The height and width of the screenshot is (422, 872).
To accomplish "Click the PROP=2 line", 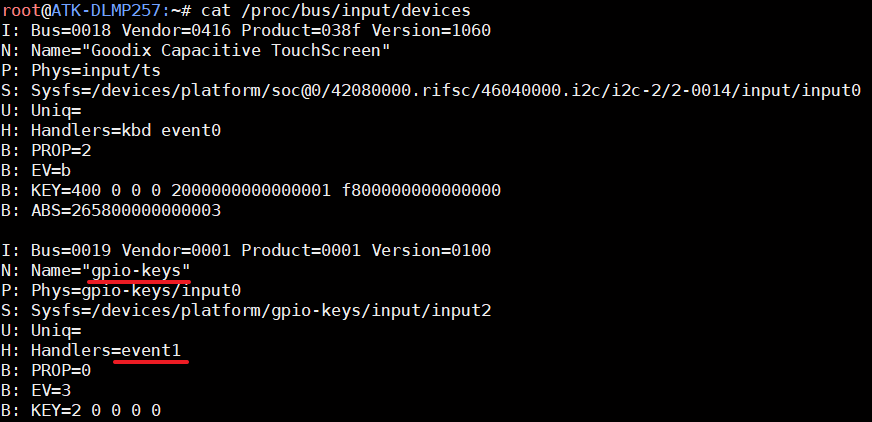I will pyautogui.click(x=46, y=151).
